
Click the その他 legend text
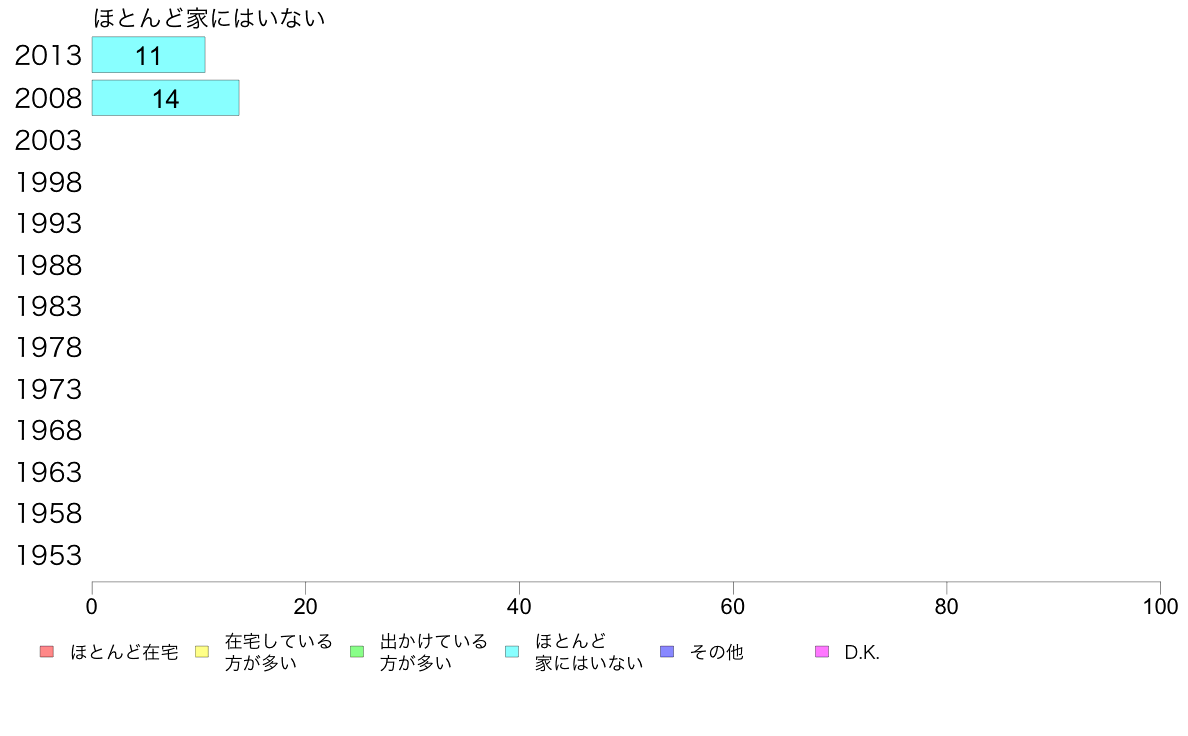pyautogui.click(x=717, y=652)
